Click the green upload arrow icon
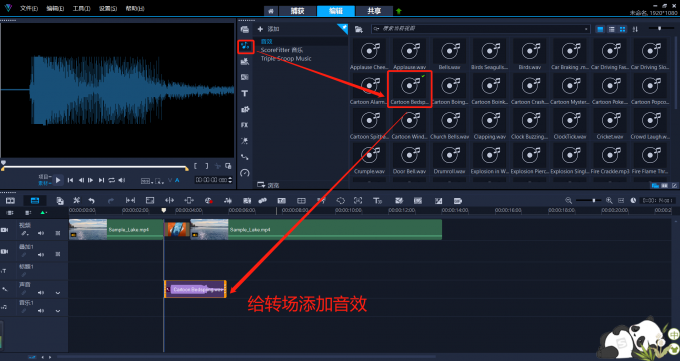The height and width of the screenshot is (361, 680). point(399,11)
